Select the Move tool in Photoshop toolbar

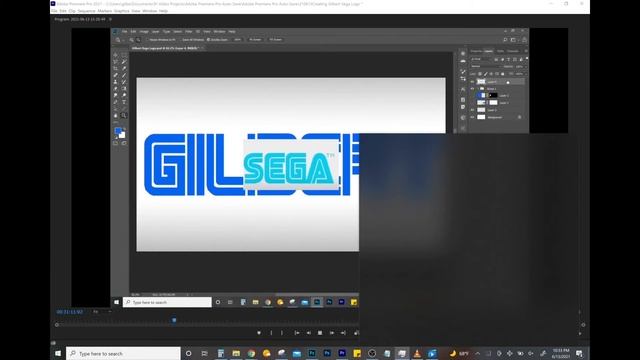point(115,55)
